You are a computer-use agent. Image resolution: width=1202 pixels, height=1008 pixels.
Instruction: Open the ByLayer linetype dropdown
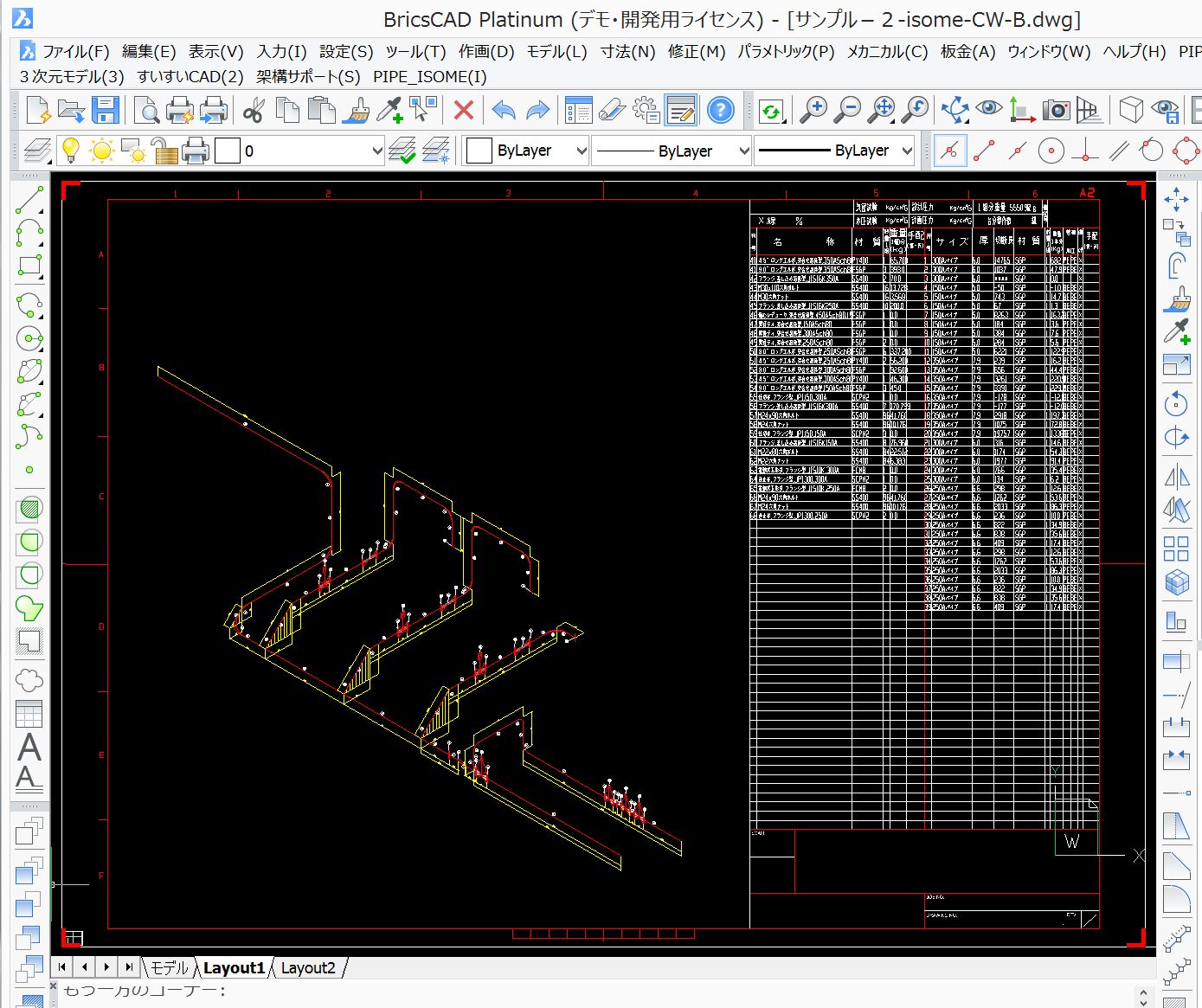click(x=743, y=151)
